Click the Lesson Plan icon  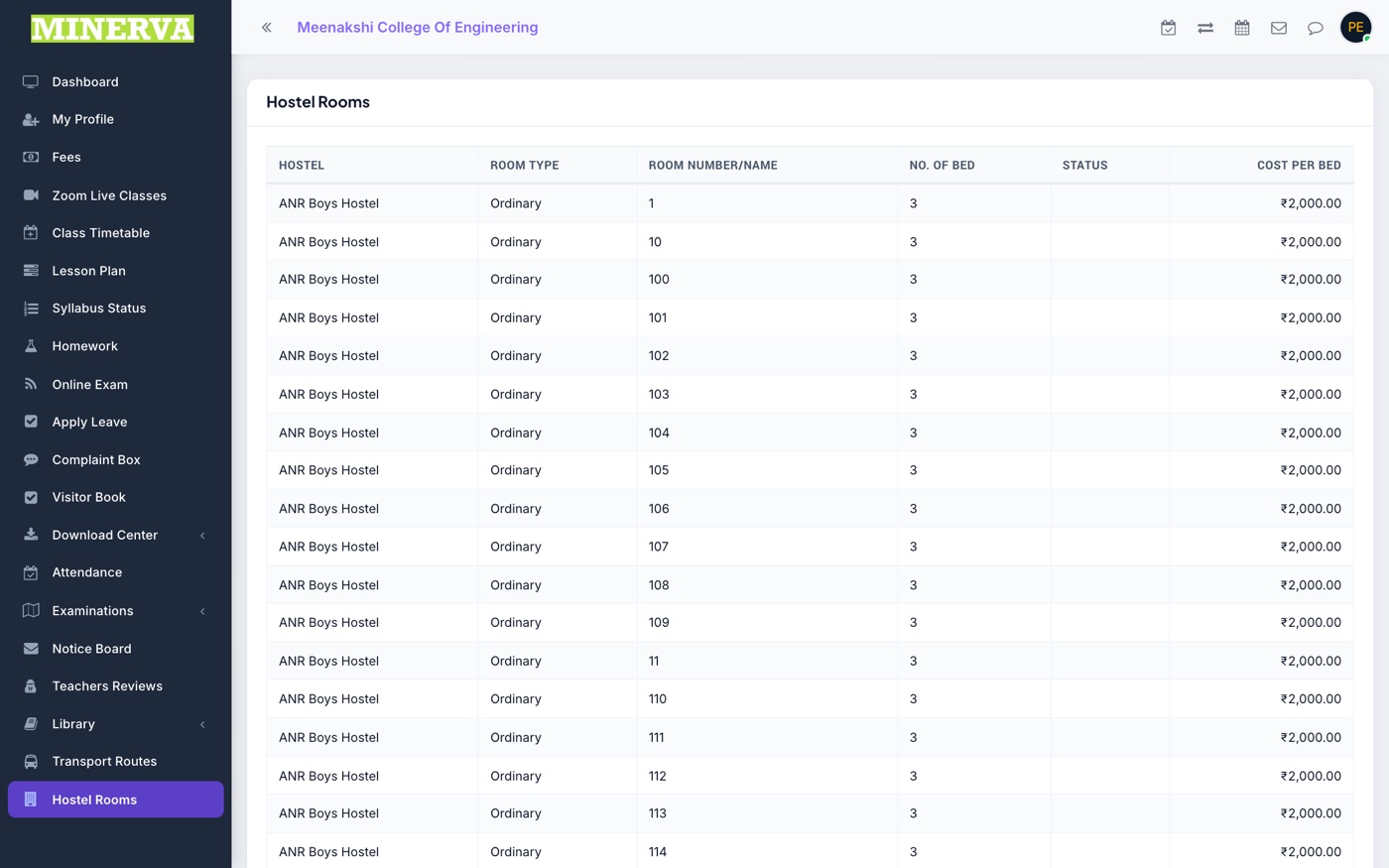click(x=31, y=271)
